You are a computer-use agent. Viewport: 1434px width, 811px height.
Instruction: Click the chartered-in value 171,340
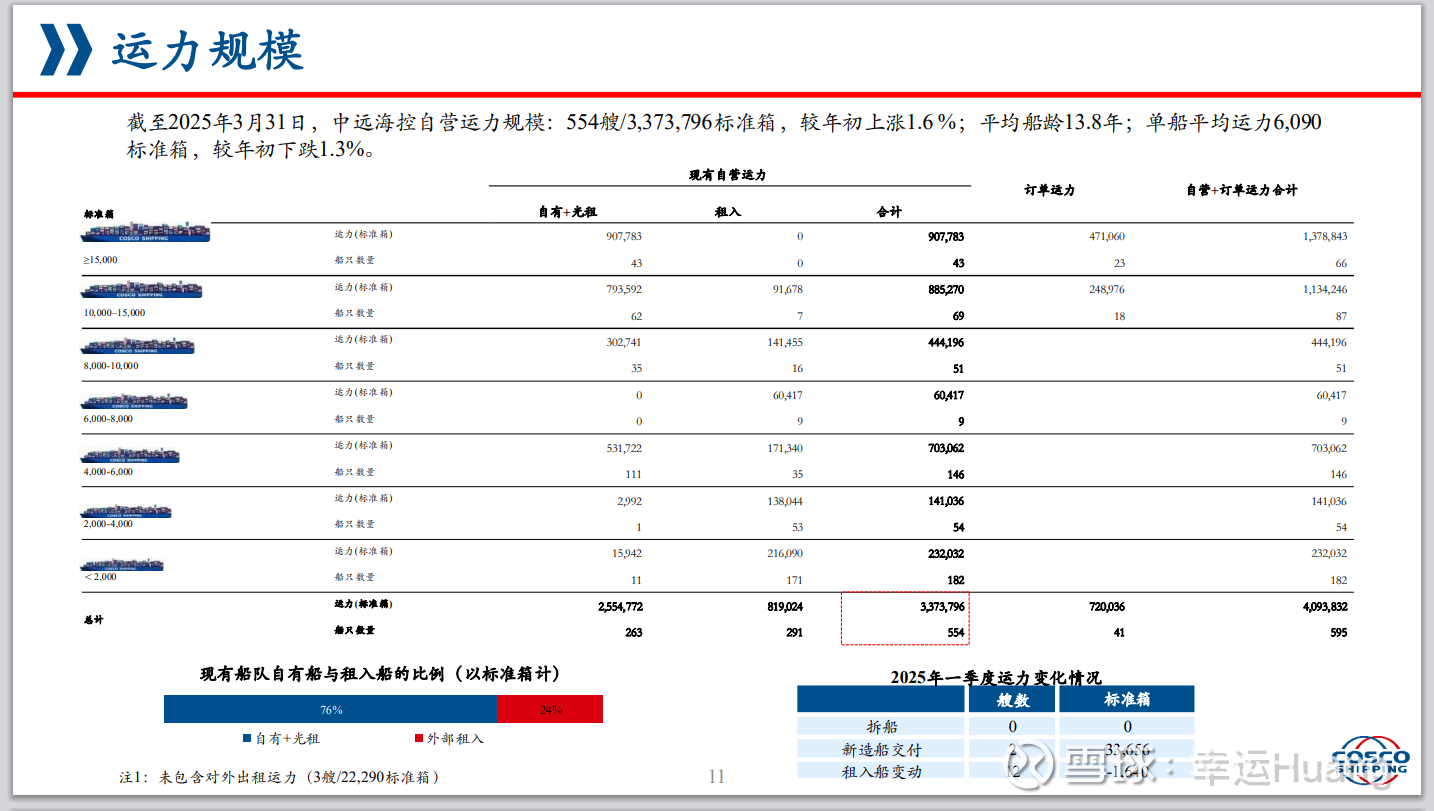tap(783, 448)
